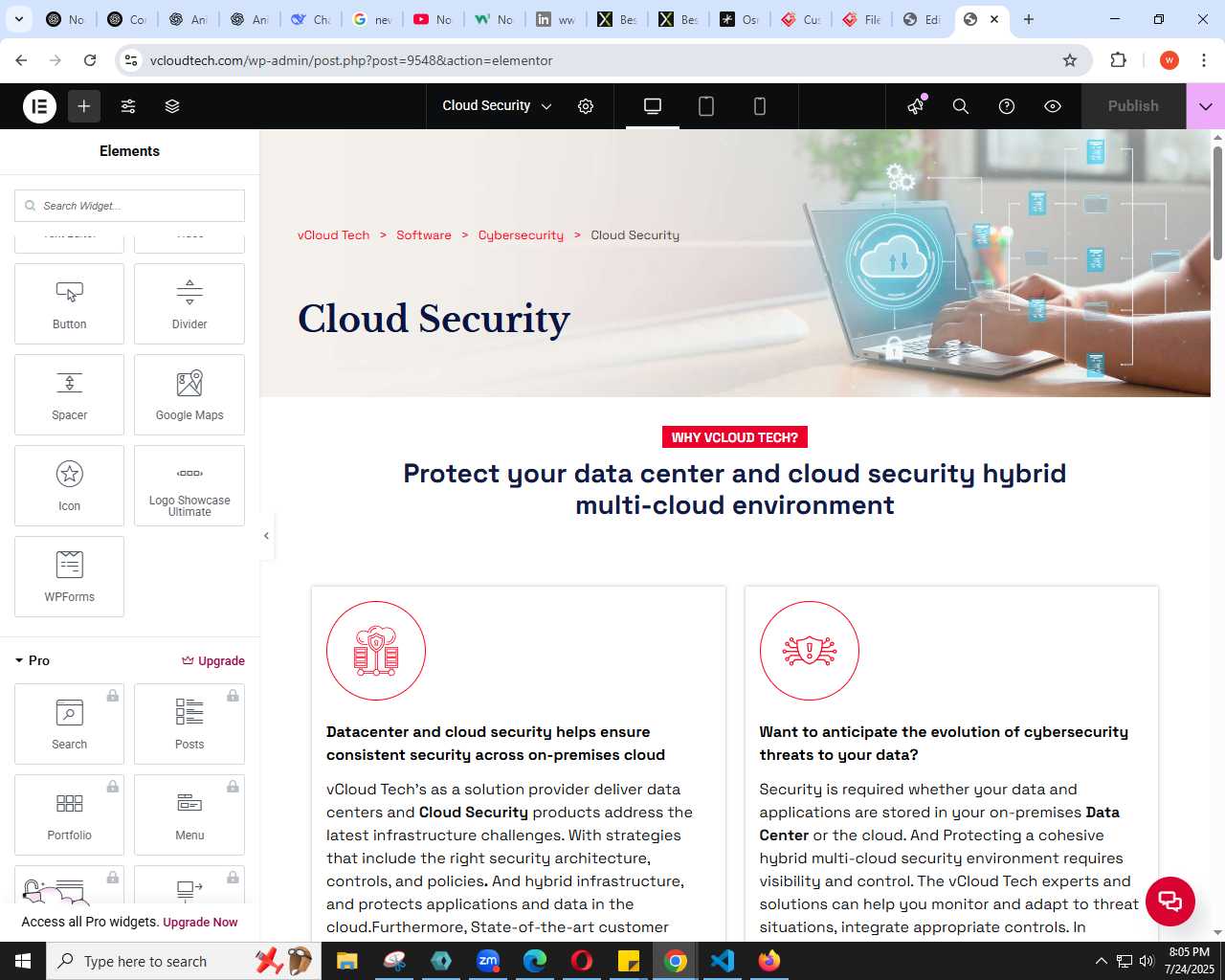1225x980 pixels.
Task: Click the Publish button
Action: [x=1133, y=106]
